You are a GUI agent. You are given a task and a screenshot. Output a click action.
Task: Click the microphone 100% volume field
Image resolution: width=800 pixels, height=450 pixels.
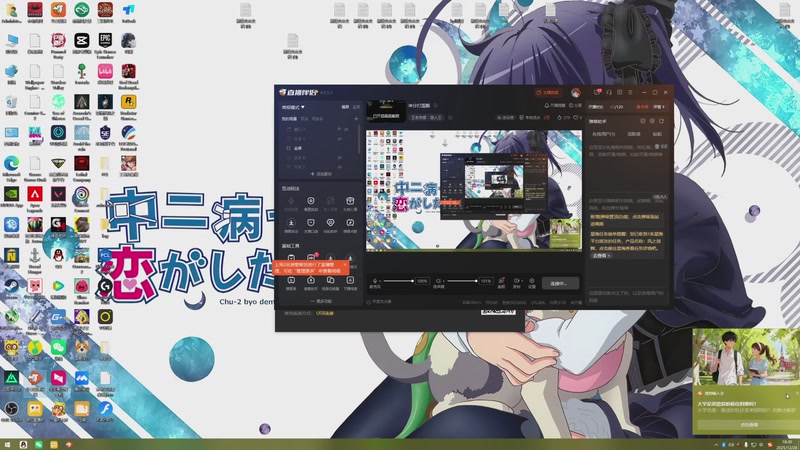coord(422,281)
